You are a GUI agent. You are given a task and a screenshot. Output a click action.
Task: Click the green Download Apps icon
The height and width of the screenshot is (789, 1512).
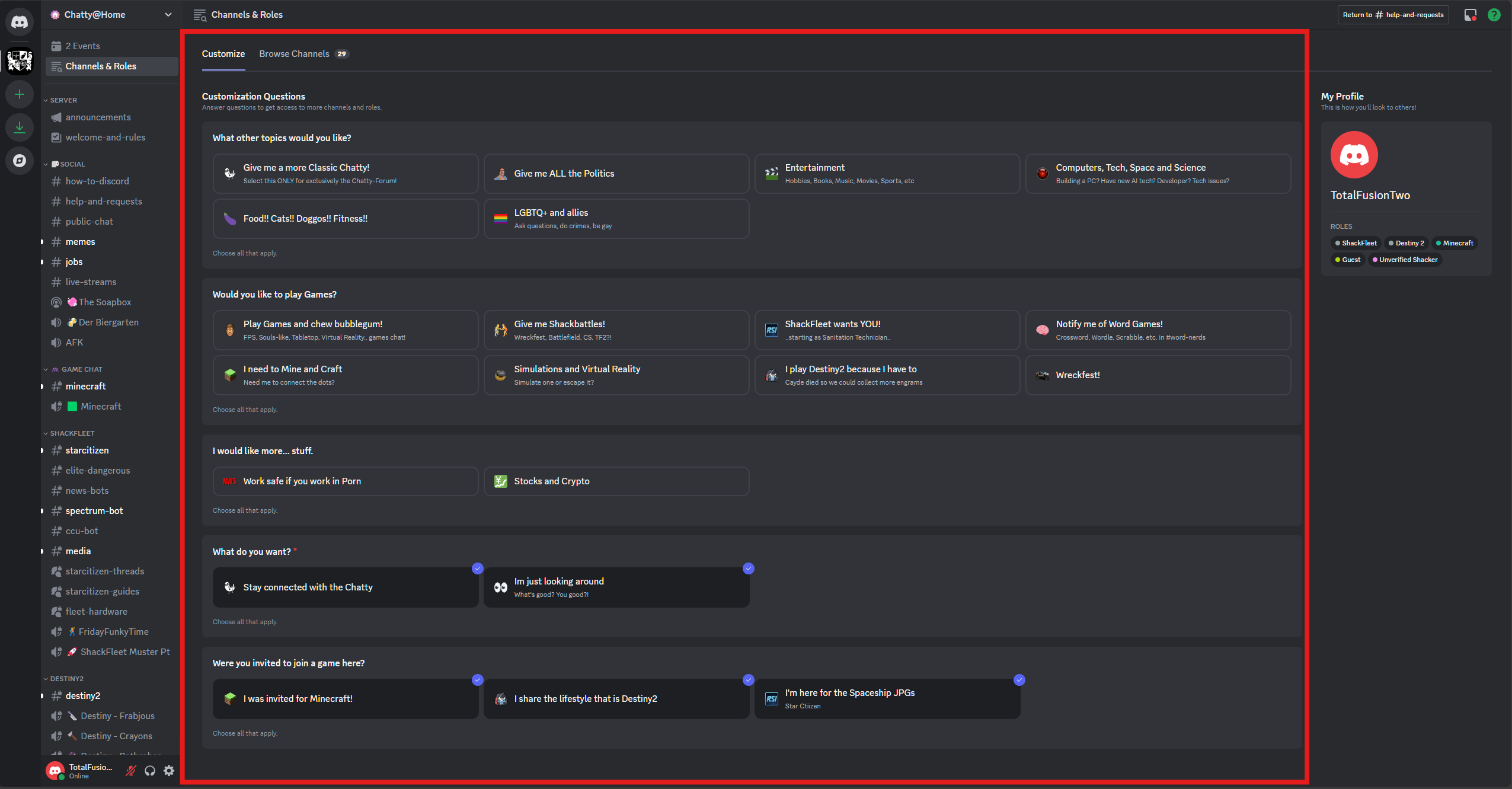20,127
